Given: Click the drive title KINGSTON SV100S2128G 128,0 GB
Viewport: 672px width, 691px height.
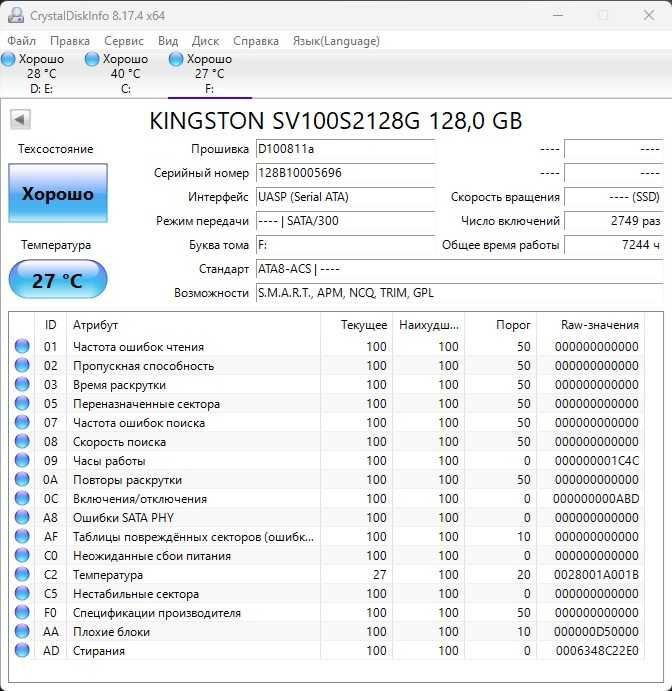Looking at the screenshot, I should click(336, 121).
